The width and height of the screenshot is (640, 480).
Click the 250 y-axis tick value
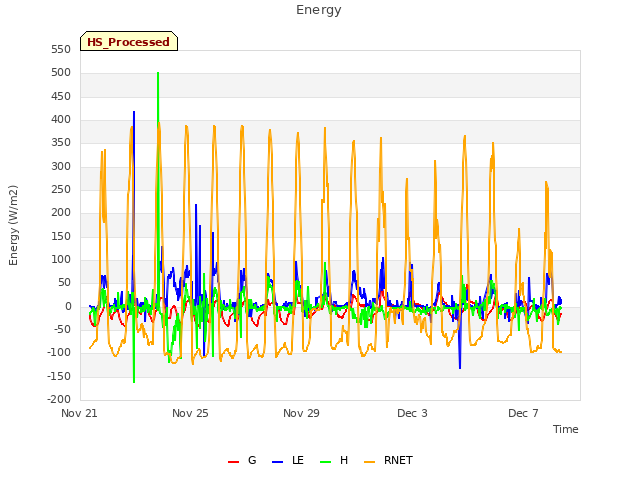click(61, 189)
